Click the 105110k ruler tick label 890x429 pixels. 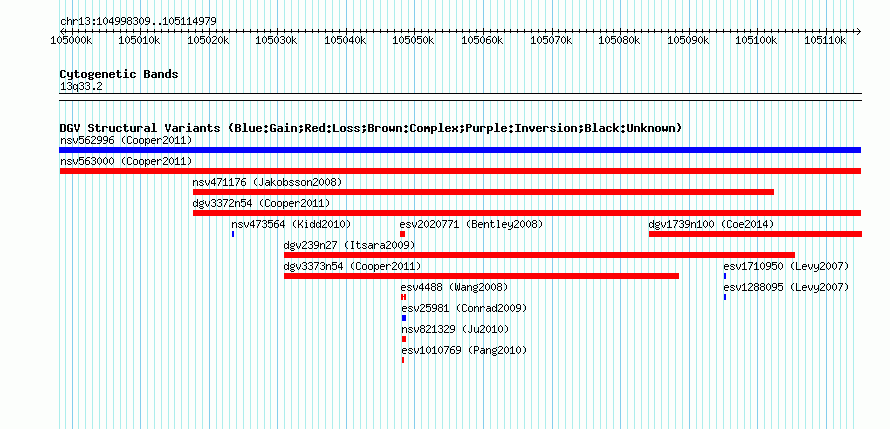pyautogui.click(x=826, y=40)
